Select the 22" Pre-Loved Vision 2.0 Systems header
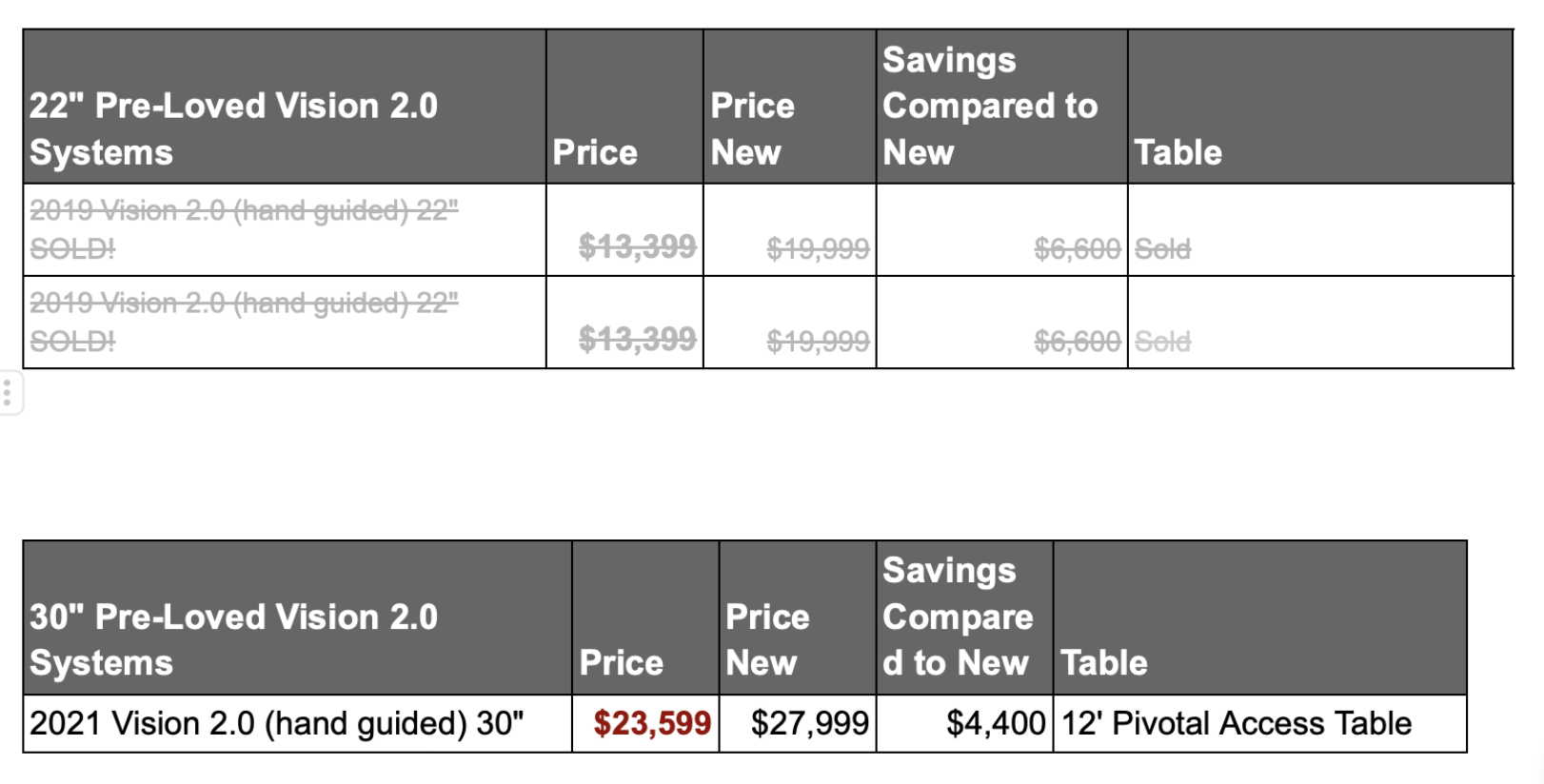1544x784 pixels. 285,107
